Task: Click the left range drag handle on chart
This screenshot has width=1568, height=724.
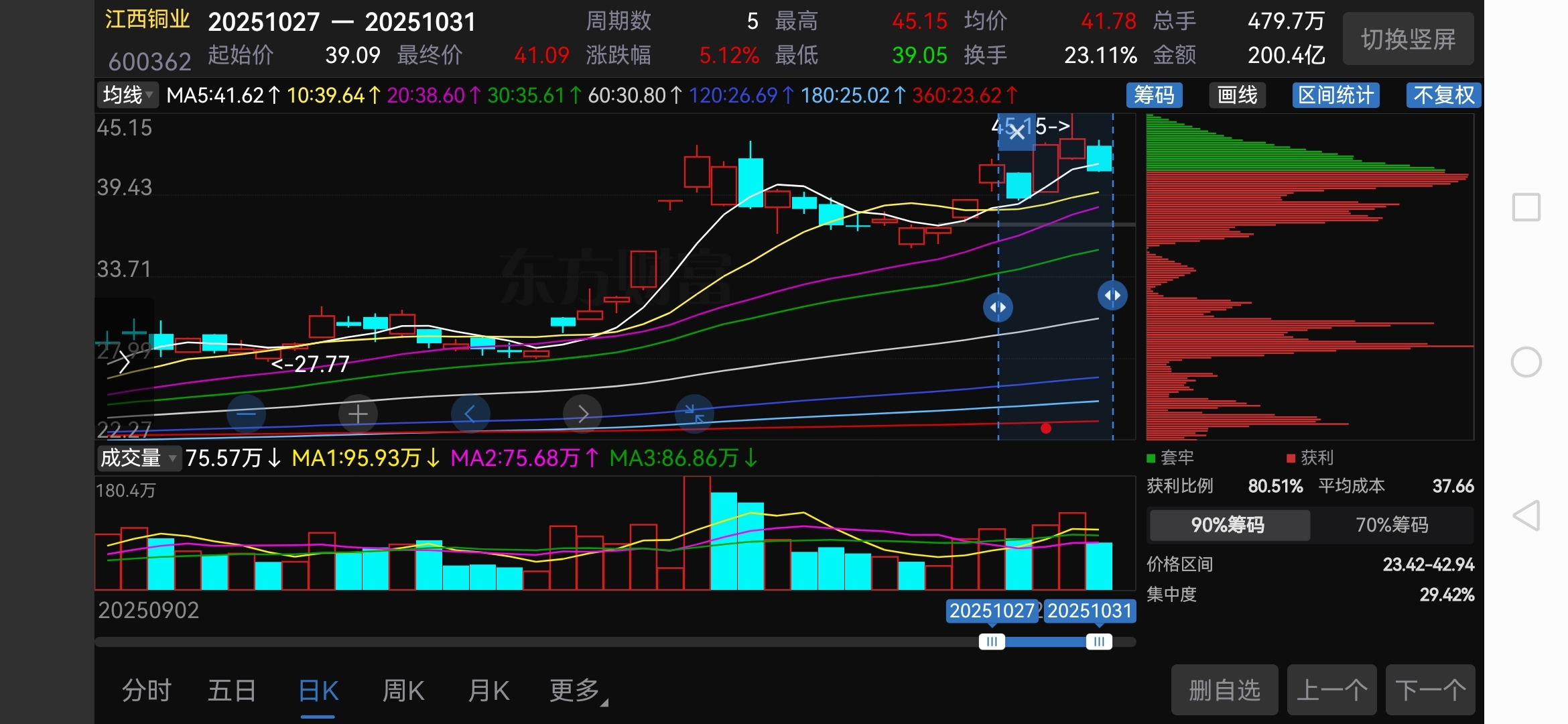Action: click(998, 307)
